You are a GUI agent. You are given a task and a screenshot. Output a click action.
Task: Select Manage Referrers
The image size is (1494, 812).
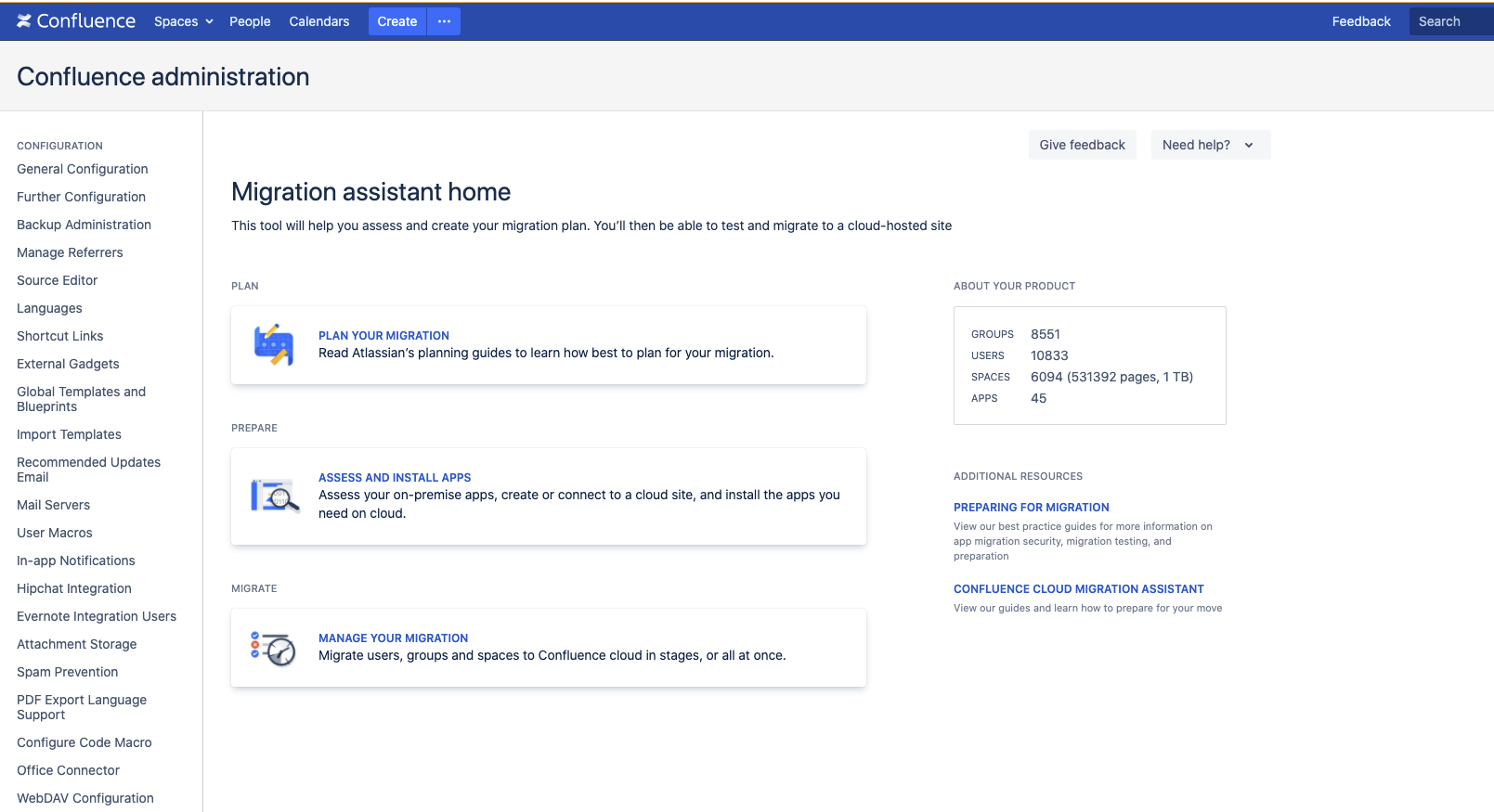coord(70,252)
